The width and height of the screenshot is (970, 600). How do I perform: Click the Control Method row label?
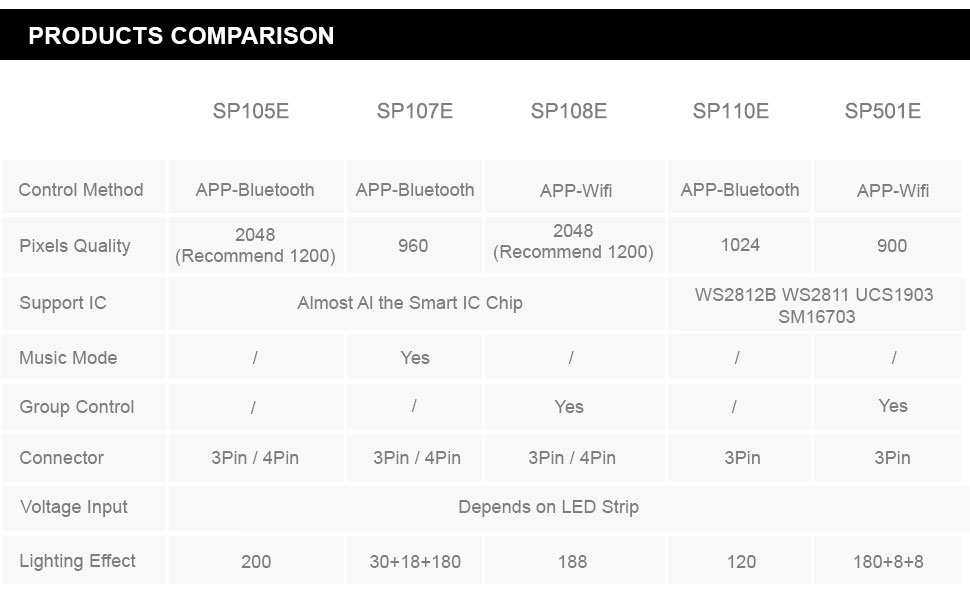coord(81,190)
